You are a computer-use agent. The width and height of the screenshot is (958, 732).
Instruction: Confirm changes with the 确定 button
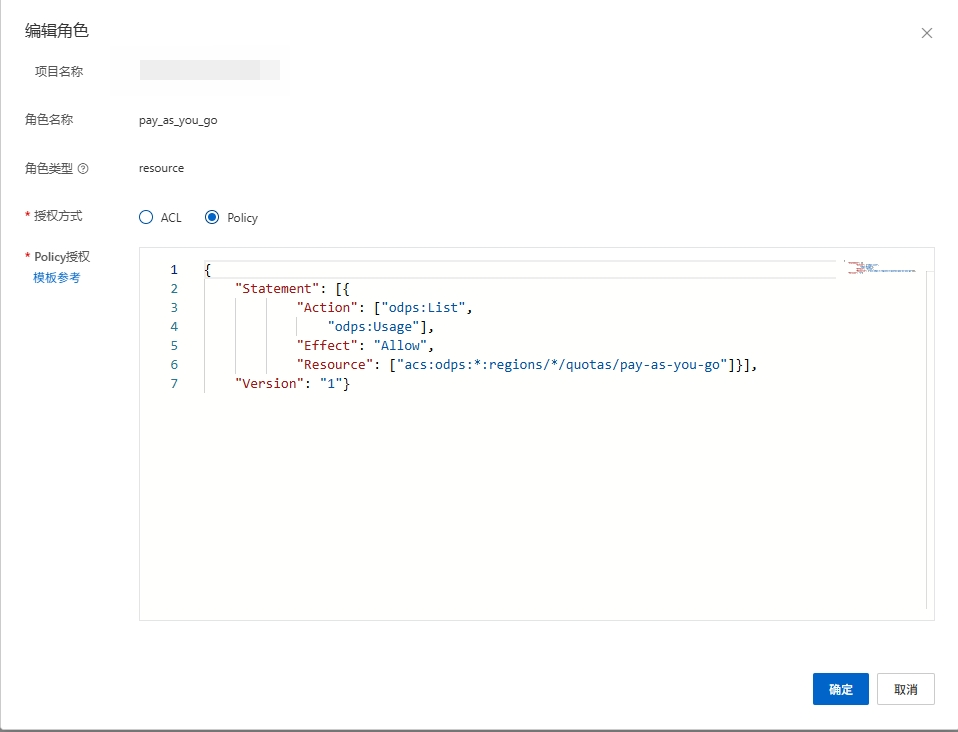[x=840, y=689]
